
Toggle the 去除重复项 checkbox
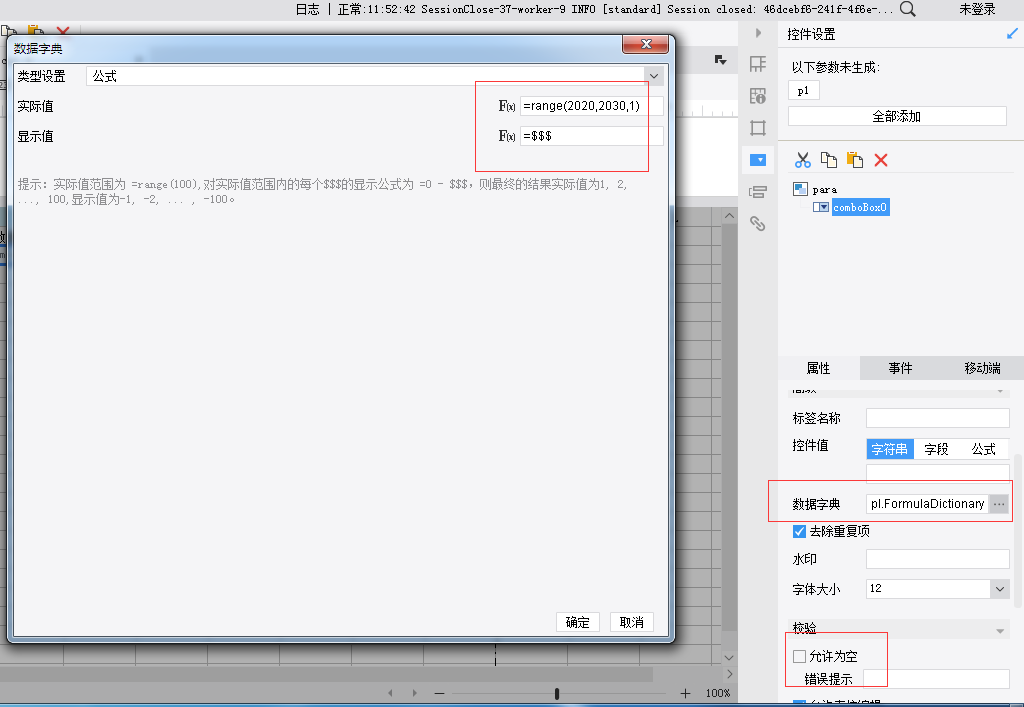(799, 531)
